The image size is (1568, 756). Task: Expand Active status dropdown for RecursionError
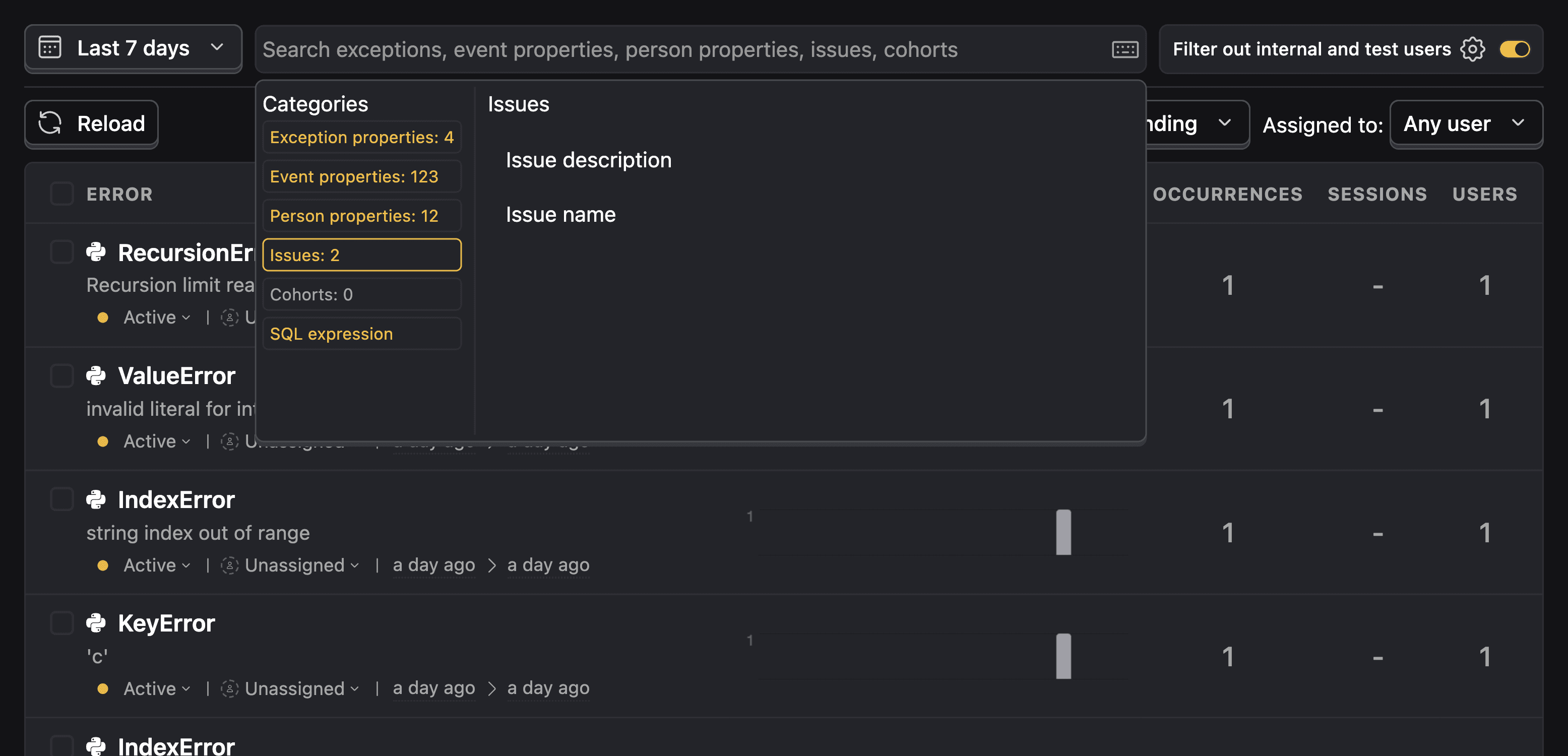point(157,317)
